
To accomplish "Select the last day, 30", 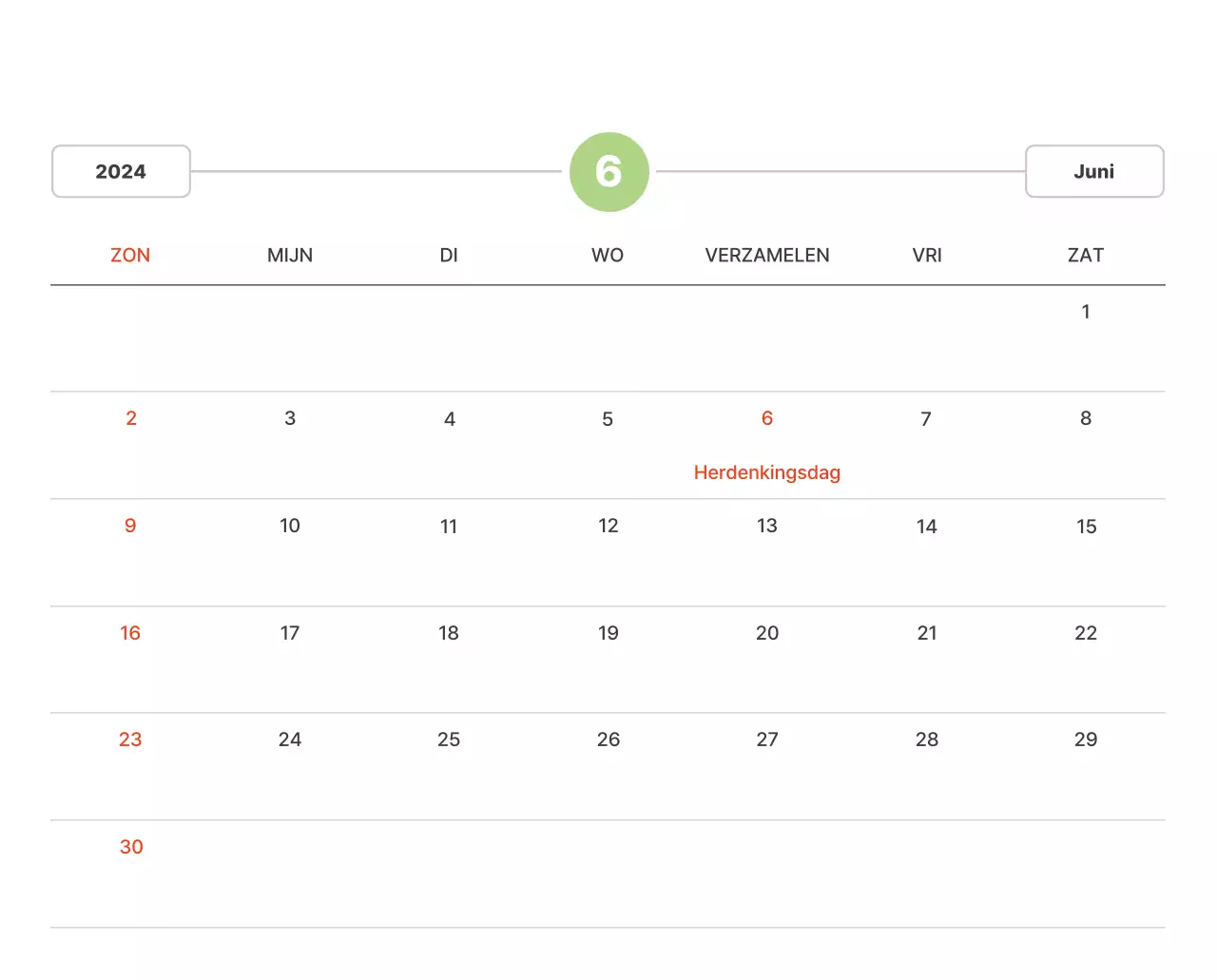I will (131, 847).
